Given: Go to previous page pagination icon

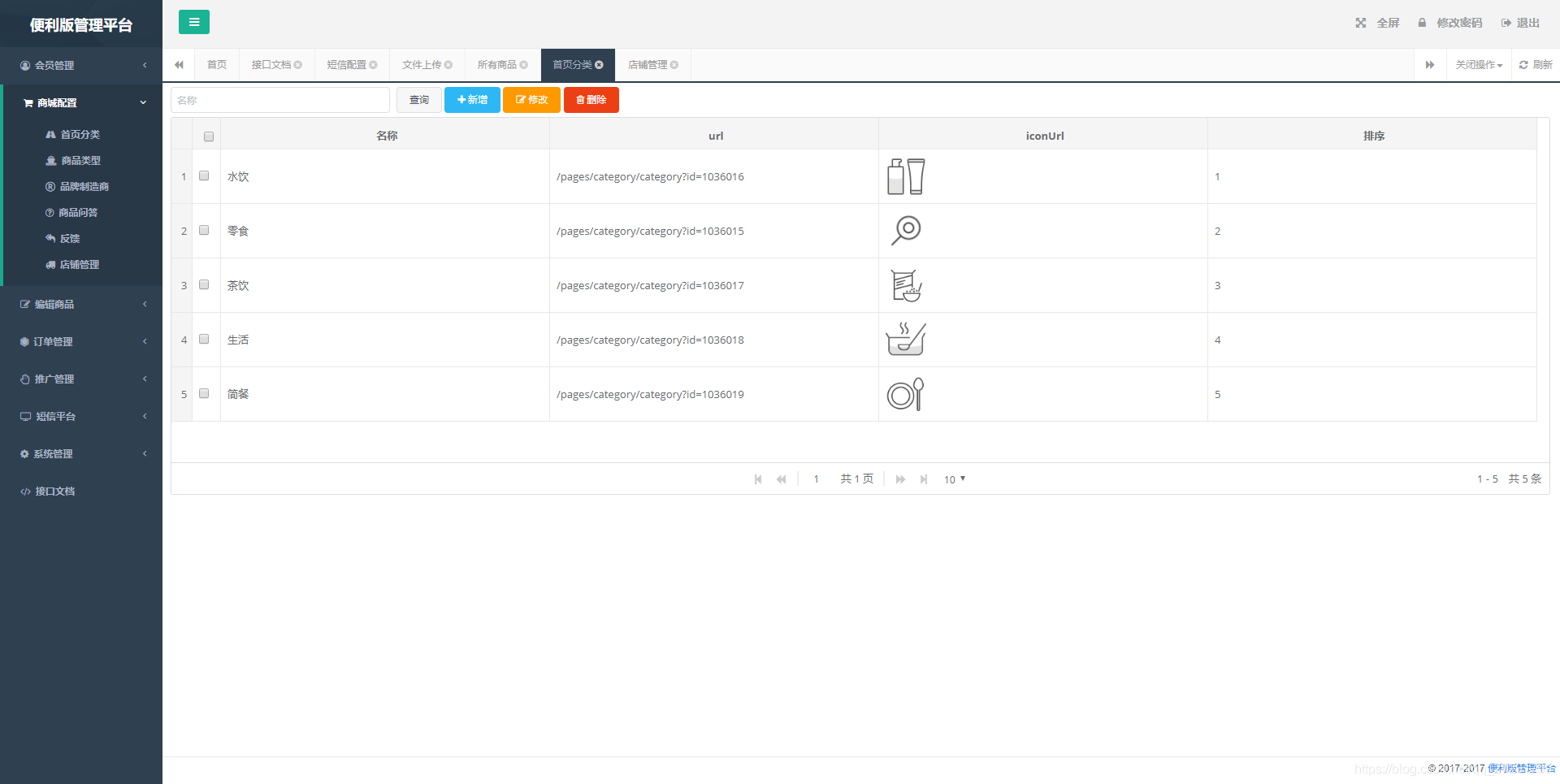Looking at the screenshot, I should [x=781, y=479].
